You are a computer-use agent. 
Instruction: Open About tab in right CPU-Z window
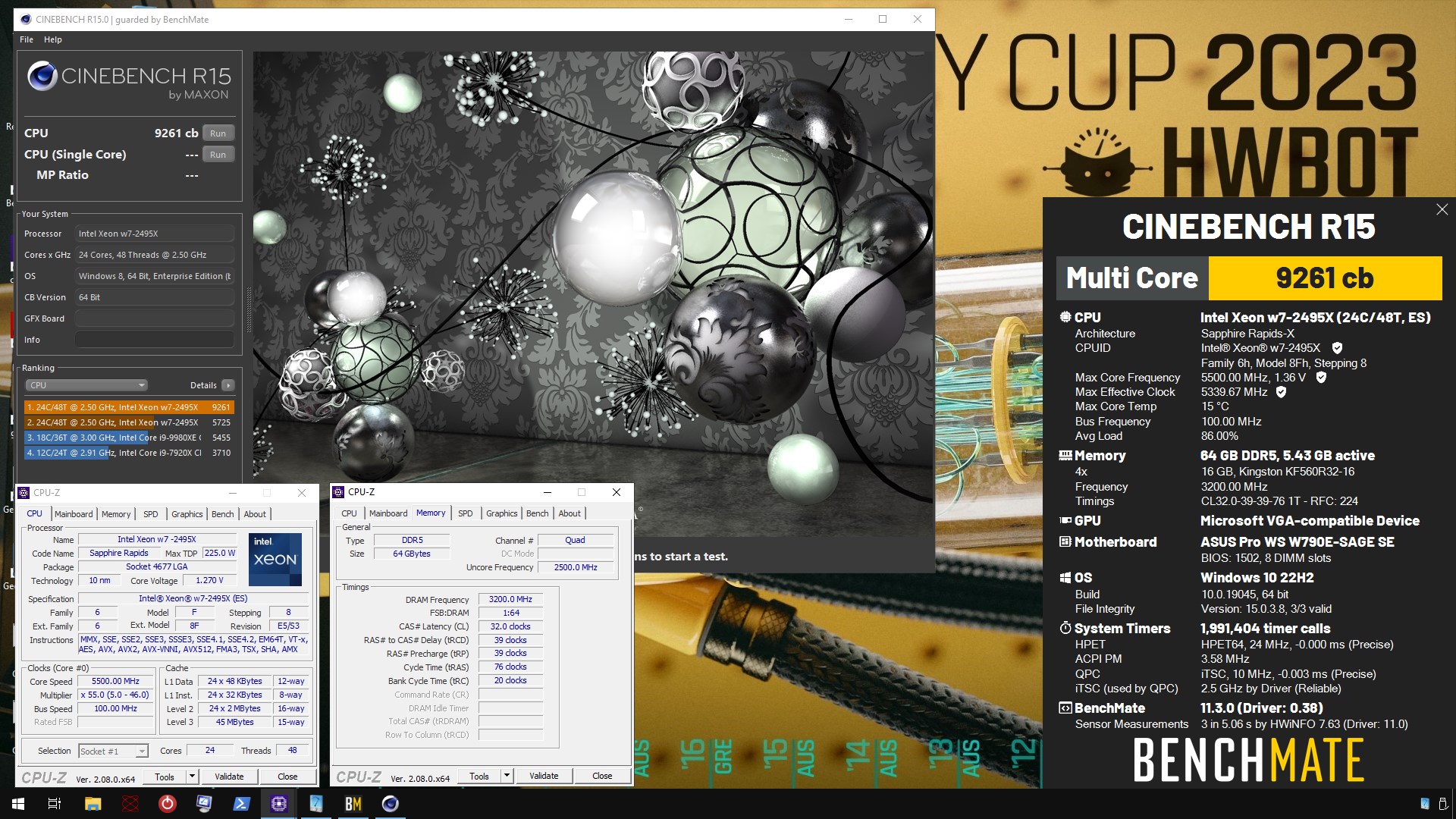coord(570,513)
